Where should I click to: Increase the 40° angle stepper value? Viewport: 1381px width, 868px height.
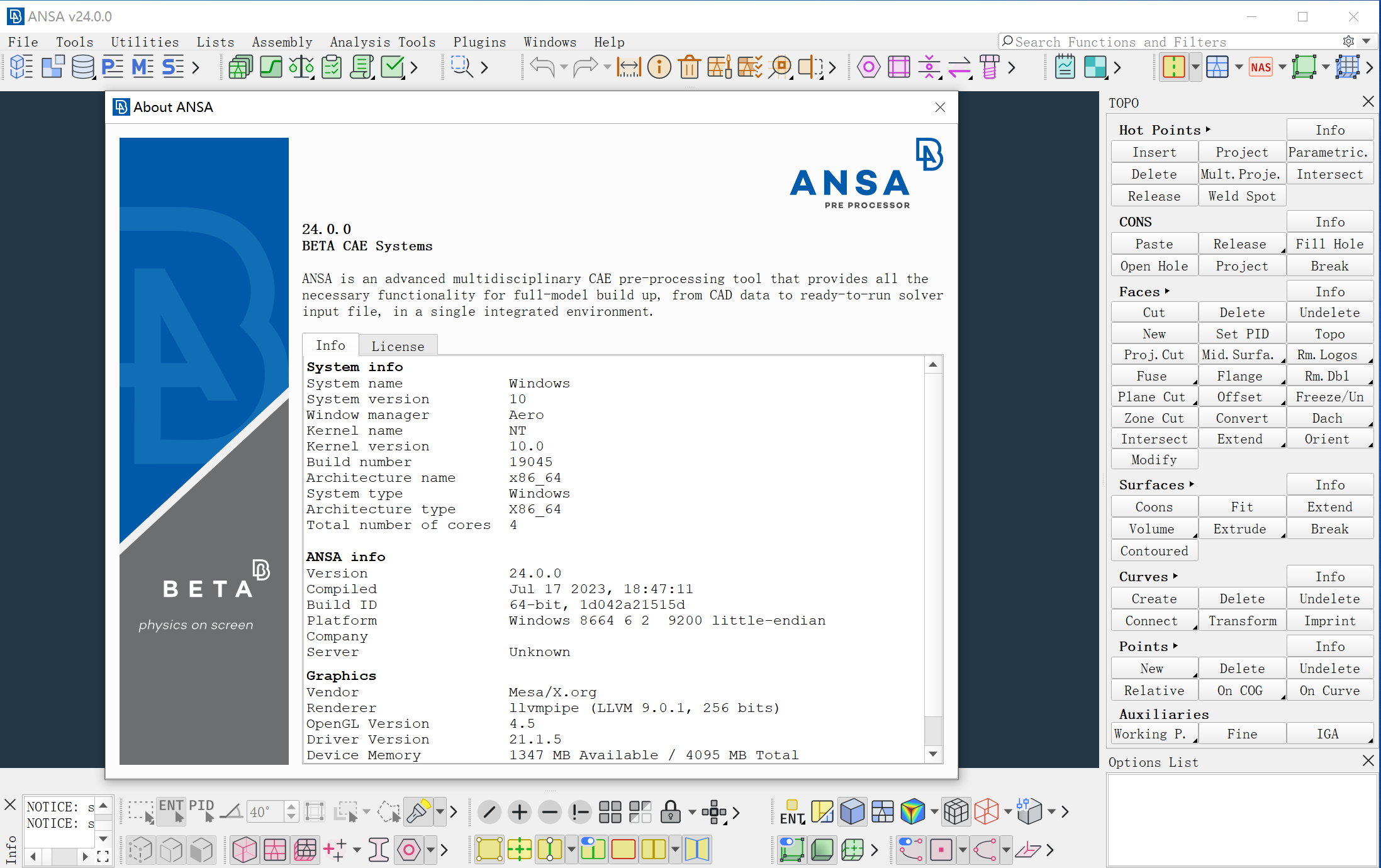pyautogui.click(x=291, y=806)
